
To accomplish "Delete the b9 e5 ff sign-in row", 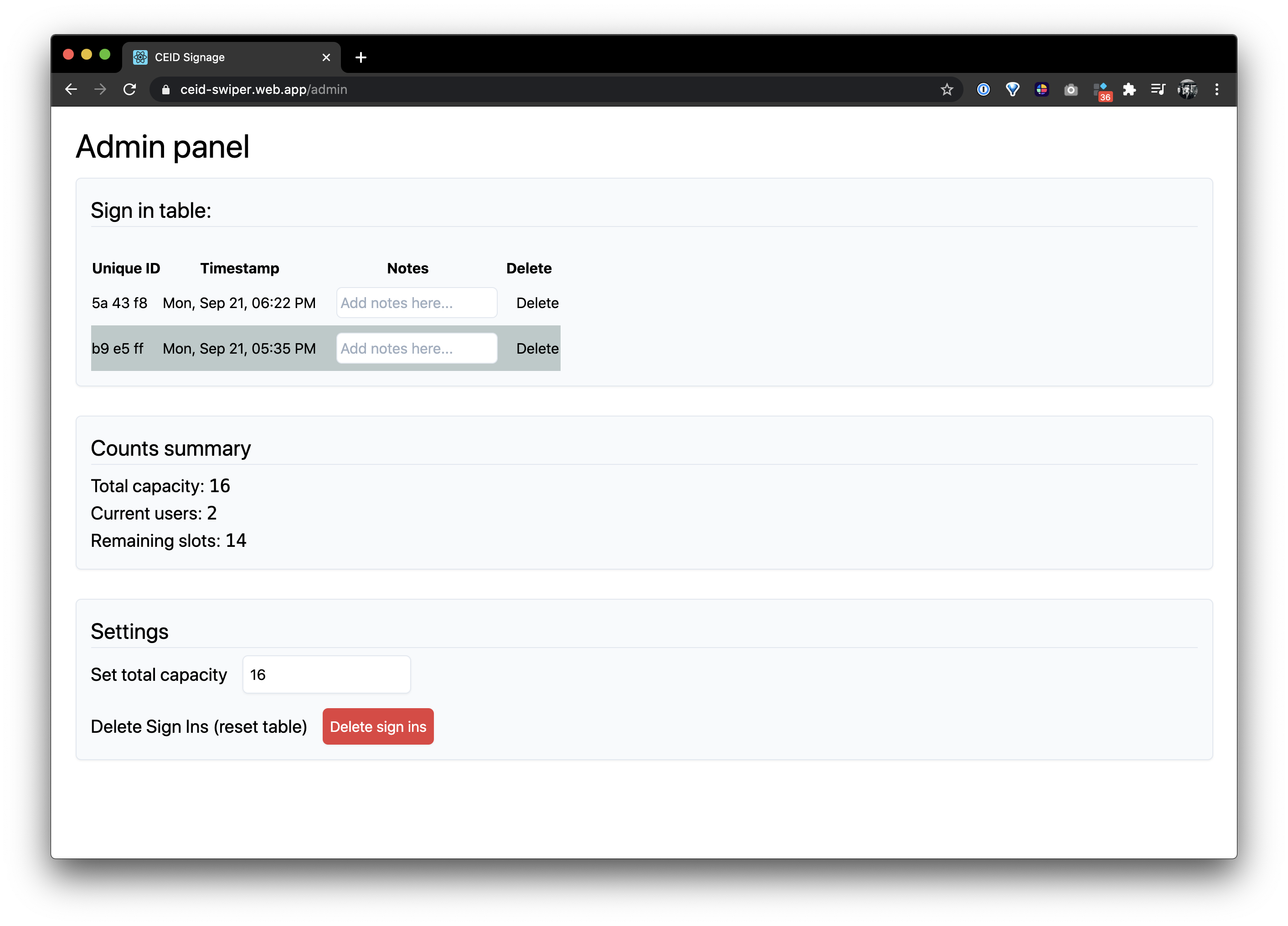I will tap(537, 349).
